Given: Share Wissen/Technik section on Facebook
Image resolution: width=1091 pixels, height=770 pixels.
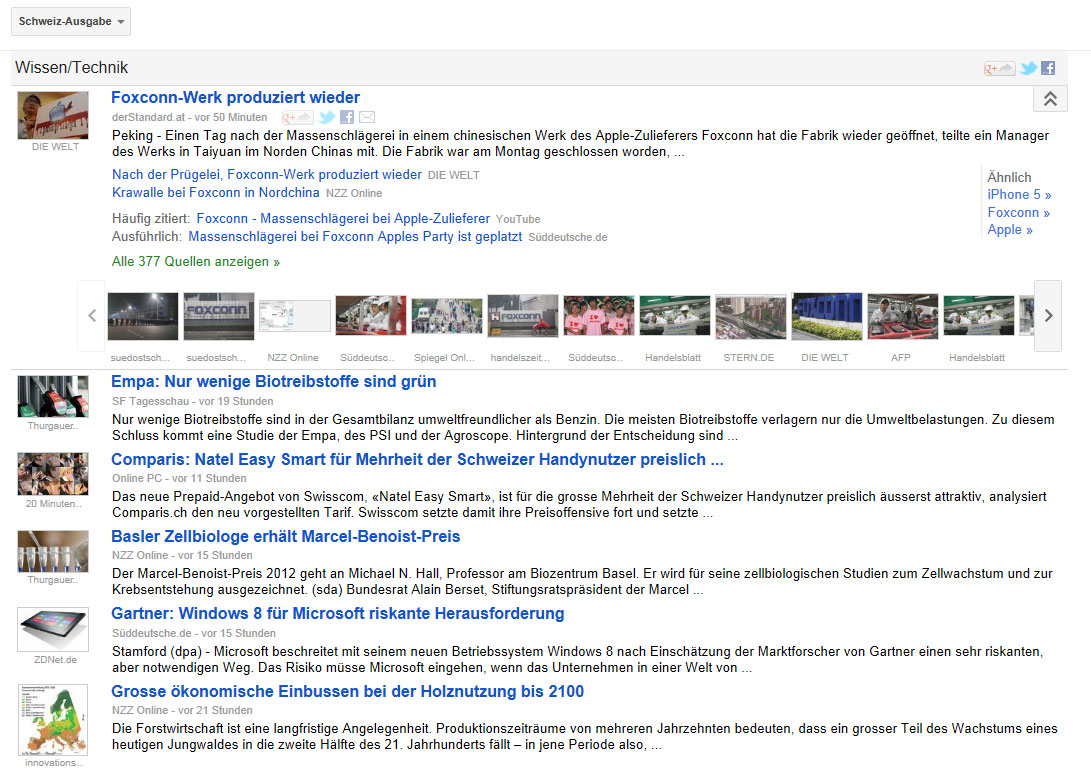Looking at the screenshot, I should pos(1048,68).
